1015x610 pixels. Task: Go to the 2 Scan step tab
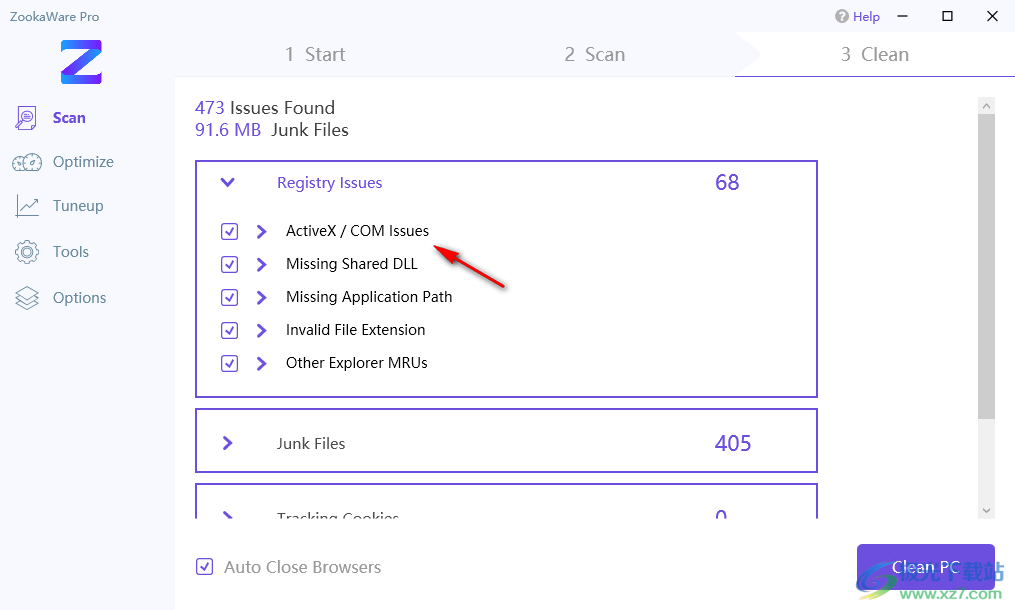(594, 55)
